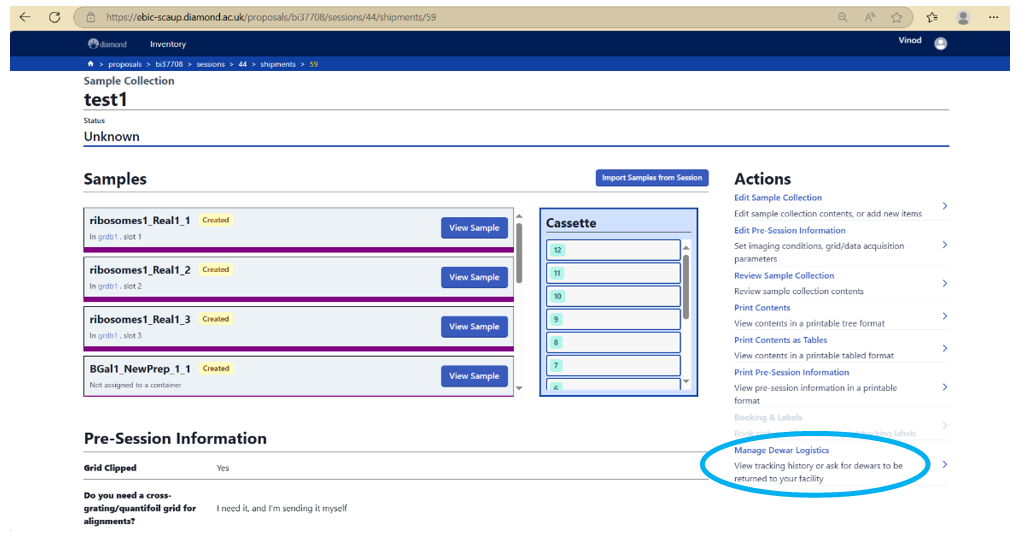The width and height of the screenshot is (1020, 540).
Task: Select cassette slot 8
Action: point(613,342)
